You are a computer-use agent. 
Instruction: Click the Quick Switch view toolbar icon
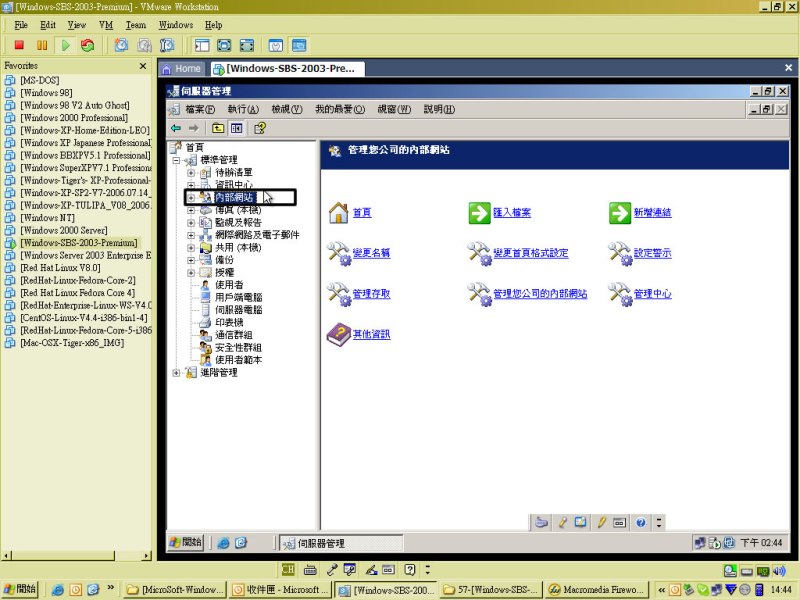[x=246, y=45]
